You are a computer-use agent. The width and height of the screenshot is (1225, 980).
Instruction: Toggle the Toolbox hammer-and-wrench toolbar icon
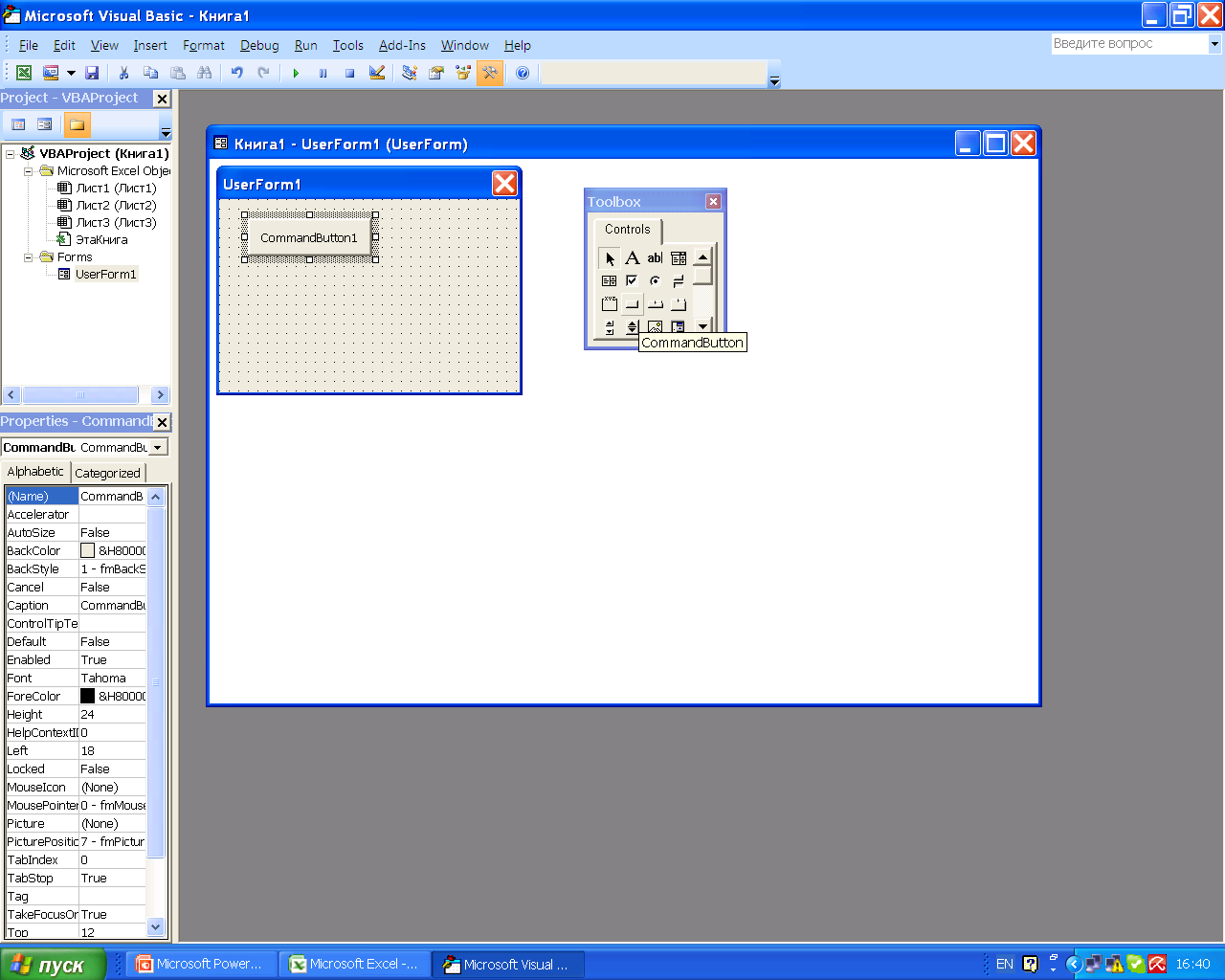coord(490,73)
